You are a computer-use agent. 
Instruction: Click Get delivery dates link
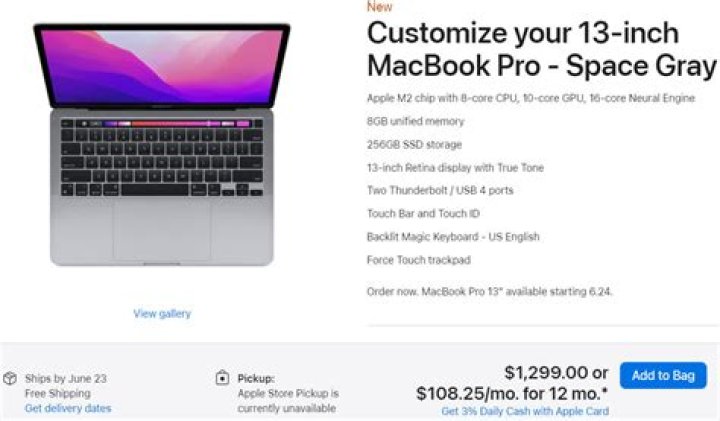click(68, 408)
